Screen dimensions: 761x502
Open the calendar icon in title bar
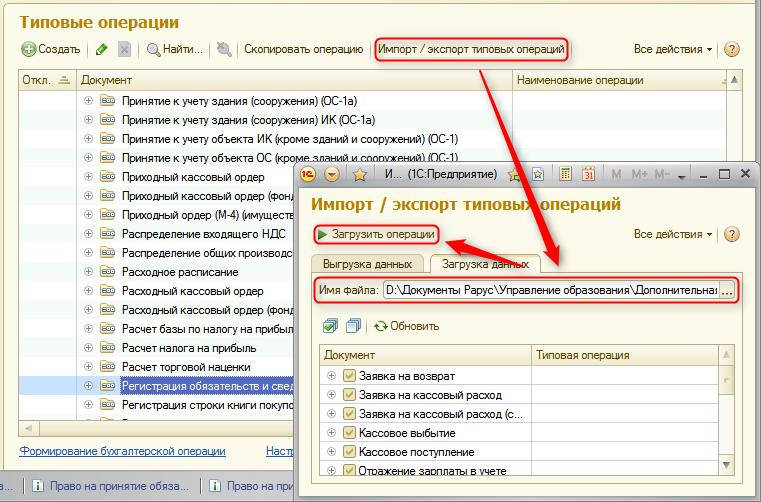point(588,174)
